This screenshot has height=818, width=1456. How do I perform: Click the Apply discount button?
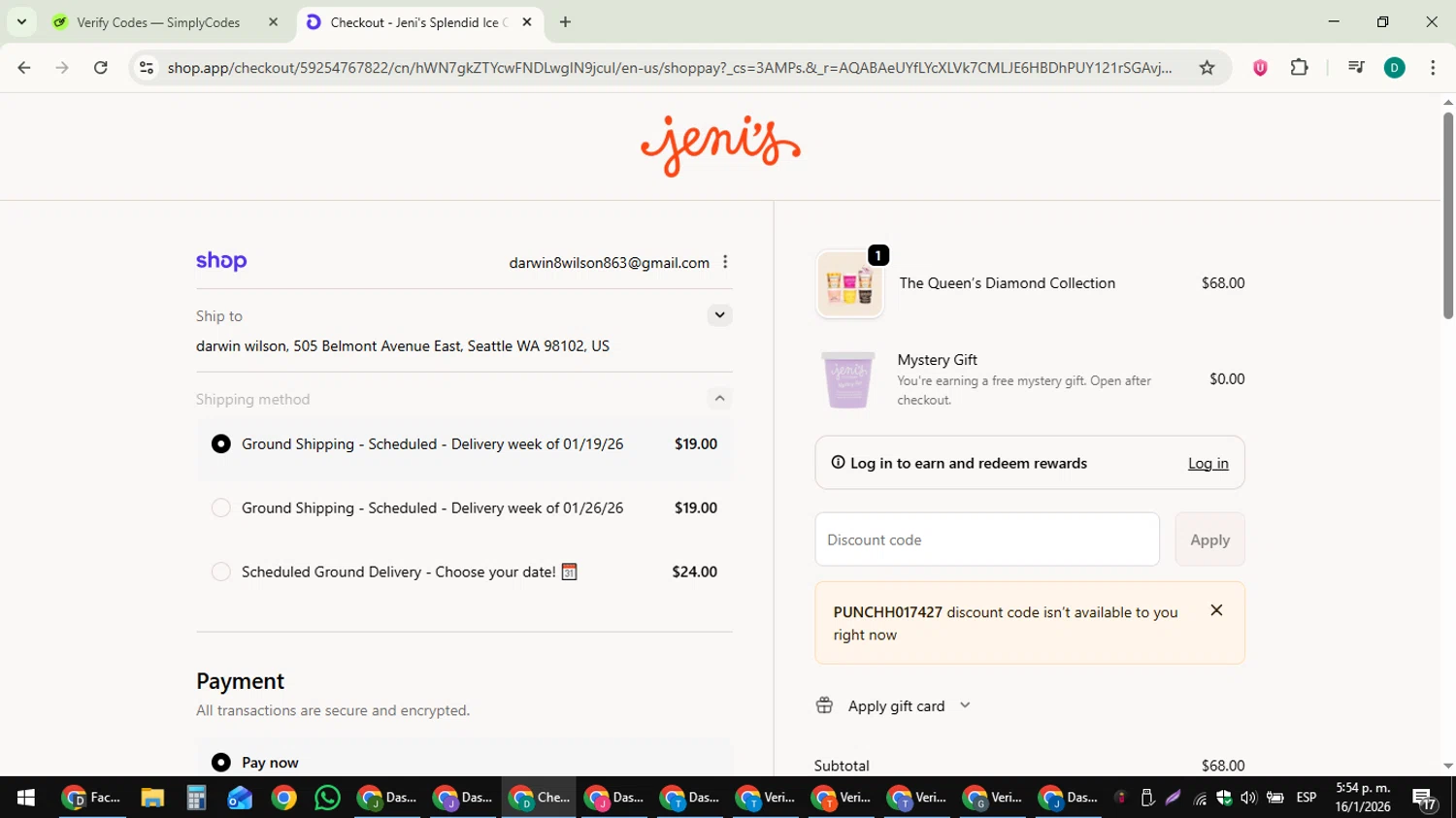click(x=1209, y=540)
